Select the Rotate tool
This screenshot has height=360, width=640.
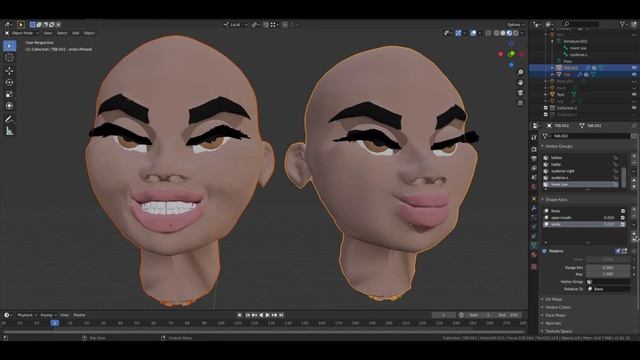point(9,82)
